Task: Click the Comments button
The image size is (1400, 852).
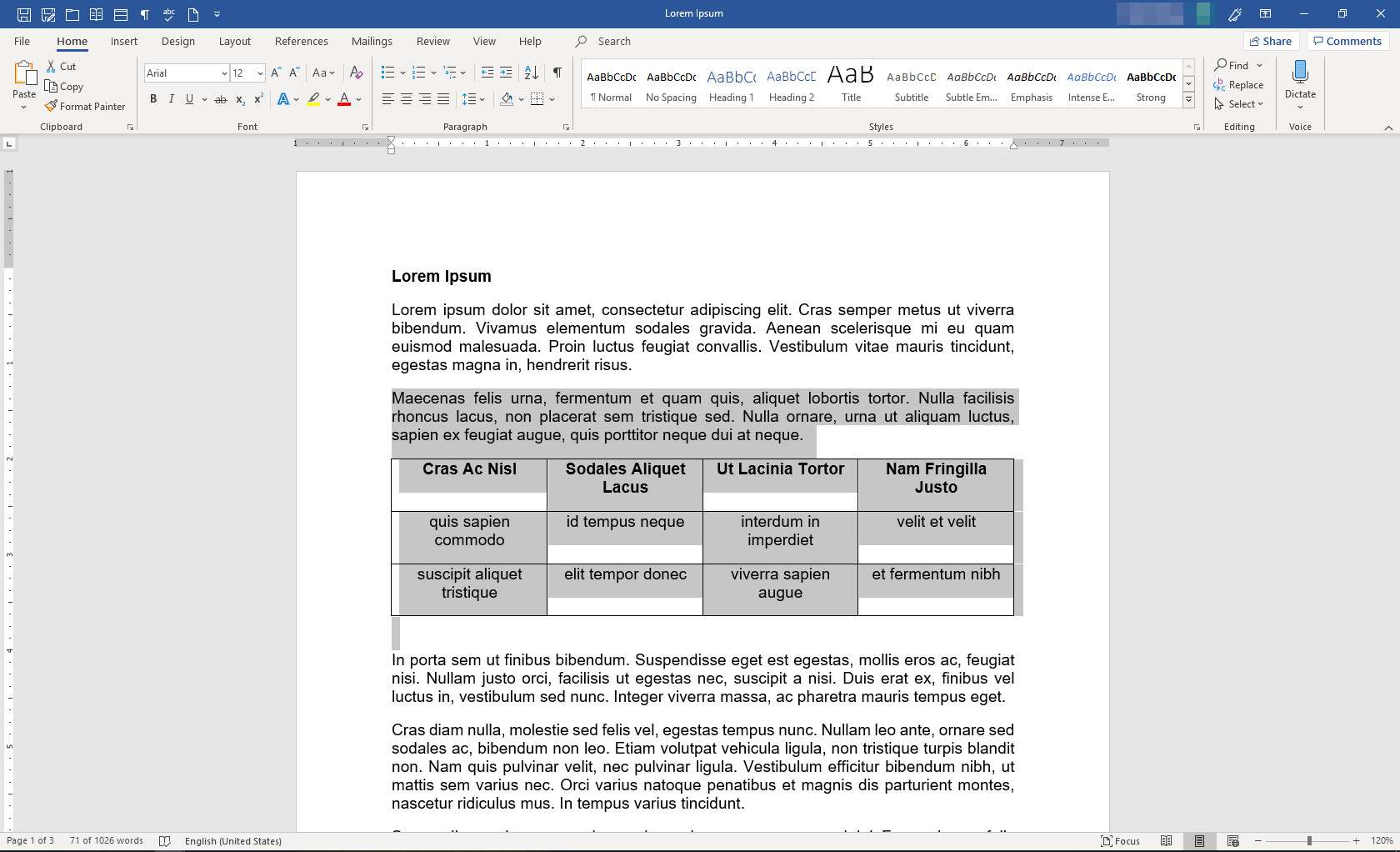Action: [1347, 41]
